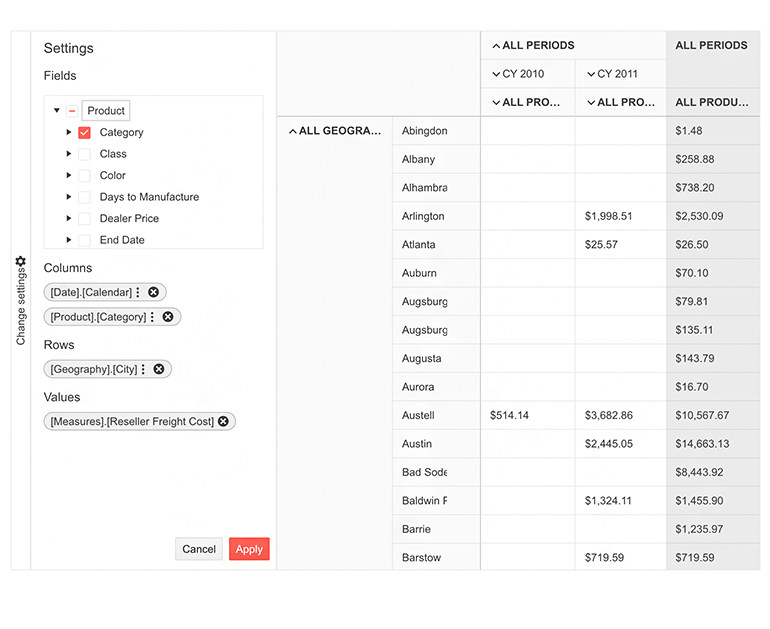Enable the Dealer Price checkbox
Screen dimensions: 770x629
coord(85,218)
